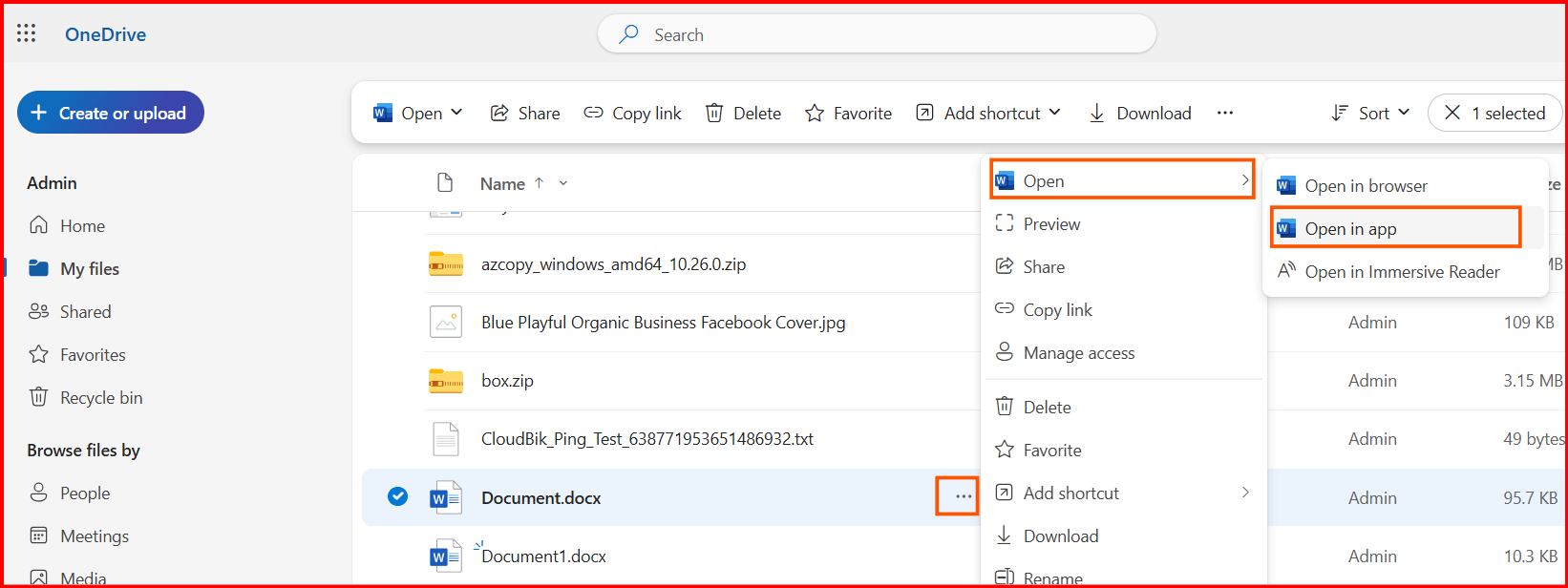Click Download in the command bar
Image resolution: width=1568 pixels, height=588 pixels.
click(x=1140, y=113)
